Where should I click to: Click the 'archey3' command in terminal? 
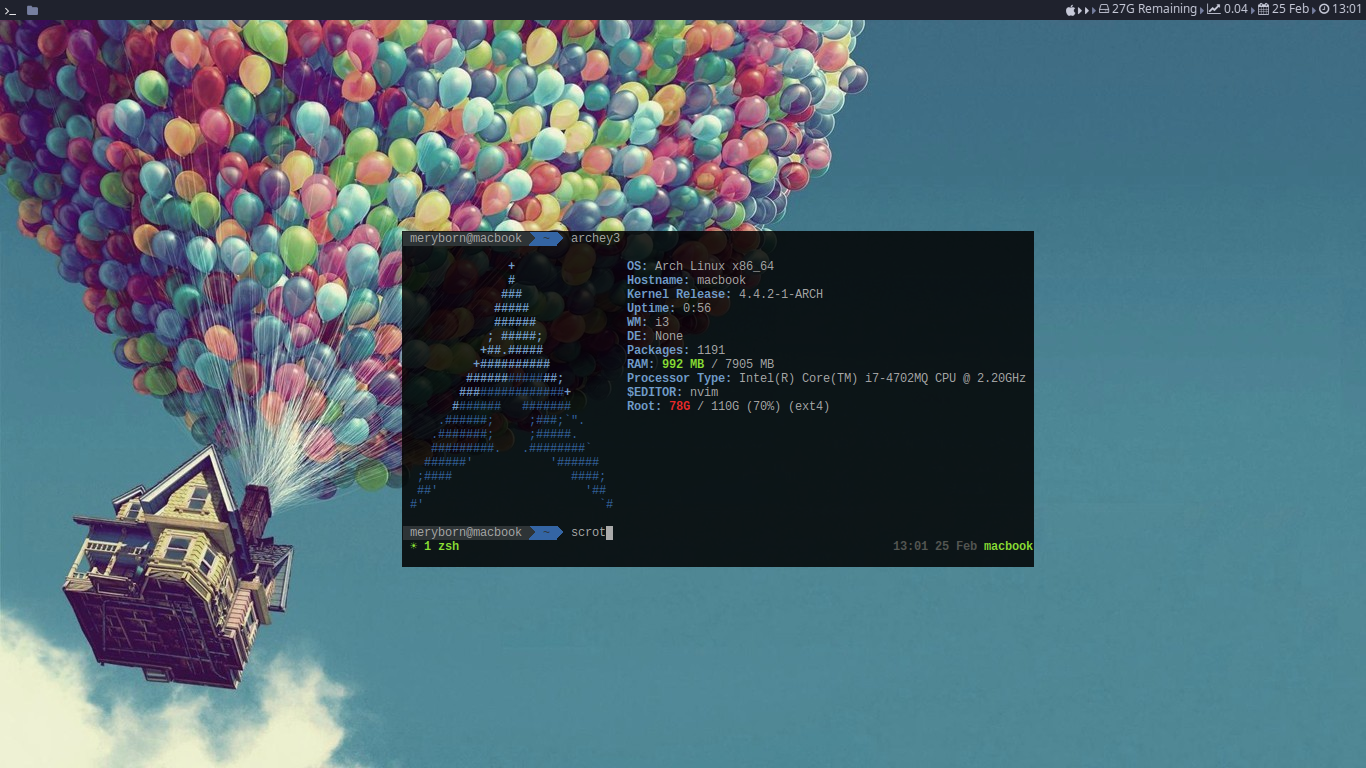click(x=595, y=239)
